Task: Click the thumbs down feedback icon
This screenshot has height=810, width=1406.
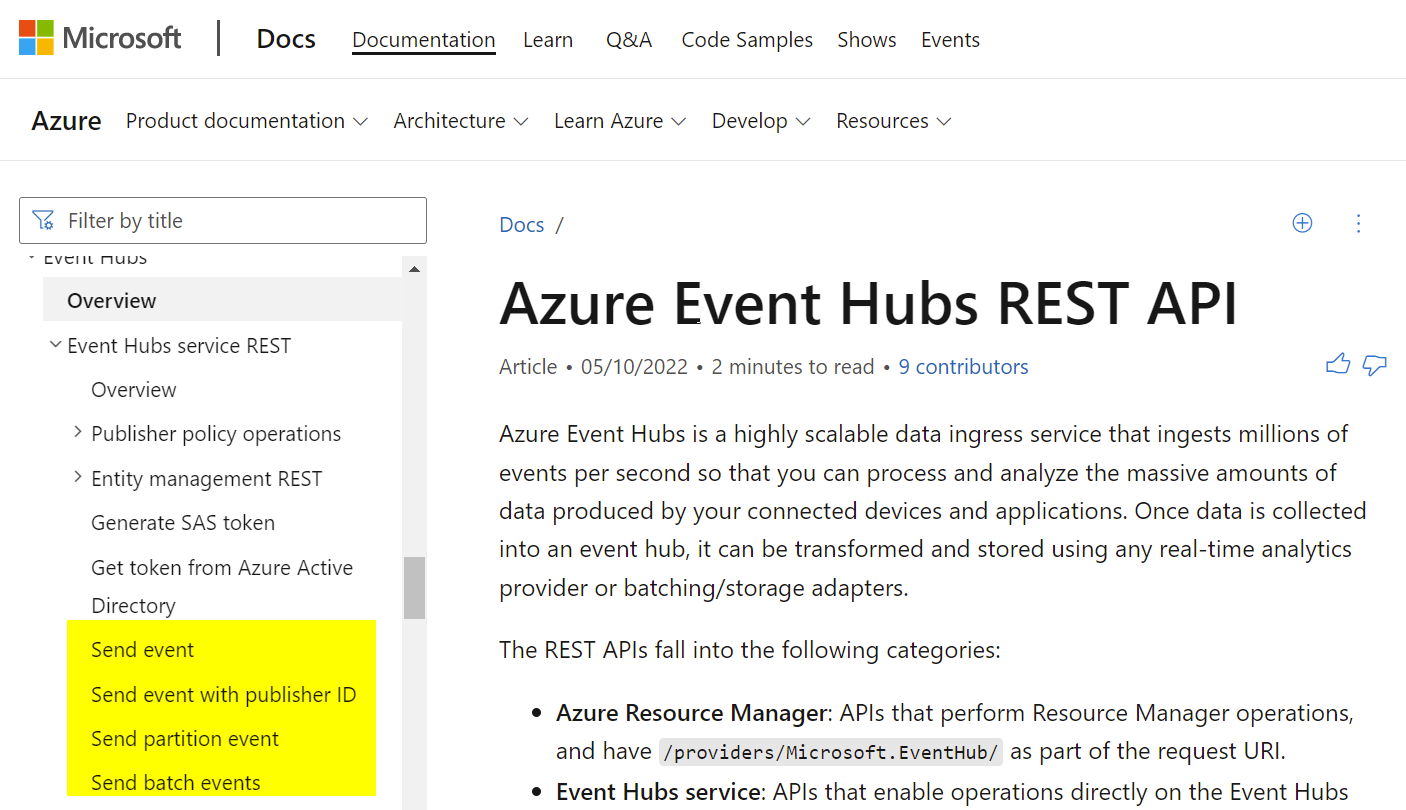Action: coord(1375,365)
